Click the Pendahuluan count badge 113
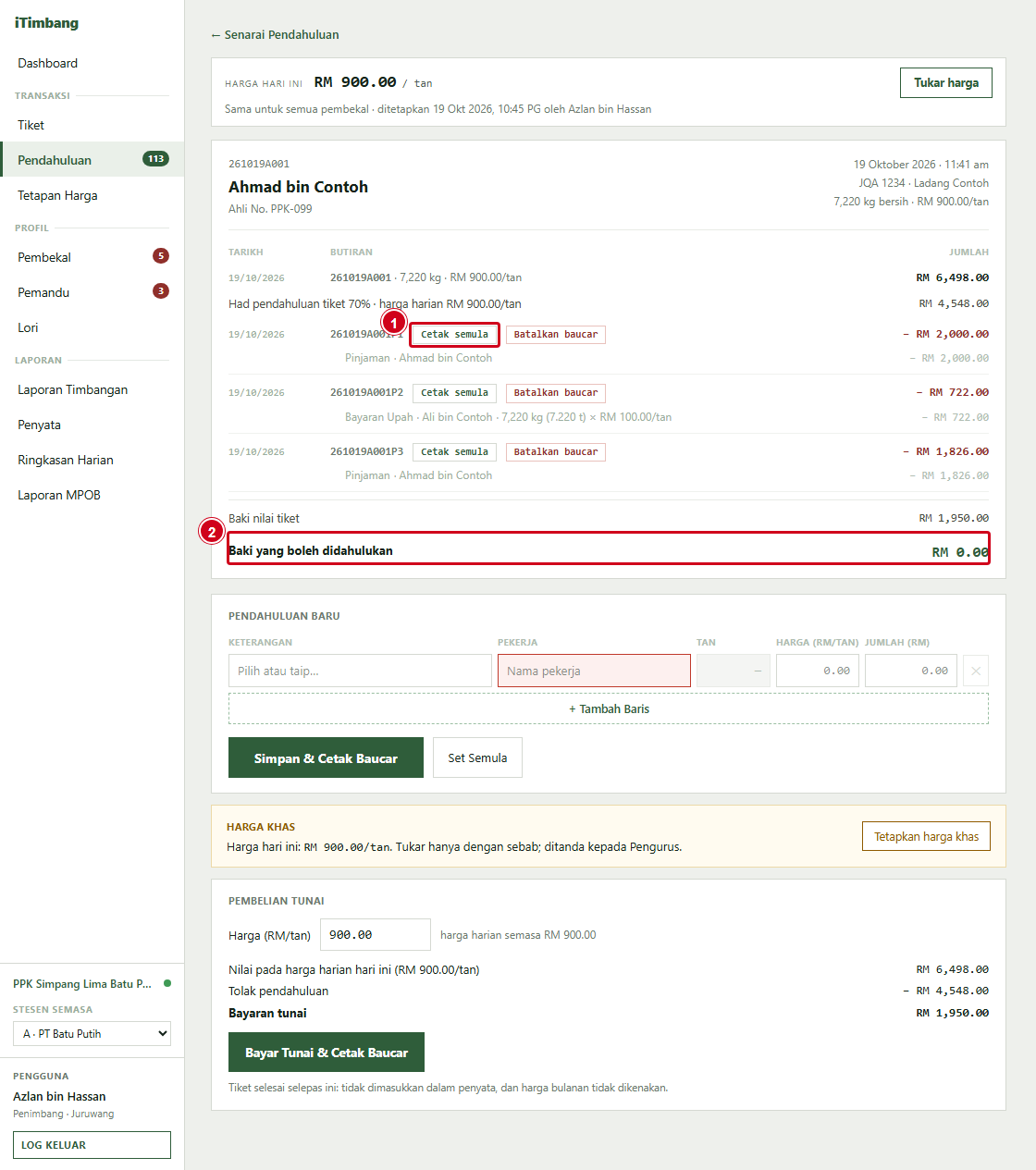 (x=155, y=159)
